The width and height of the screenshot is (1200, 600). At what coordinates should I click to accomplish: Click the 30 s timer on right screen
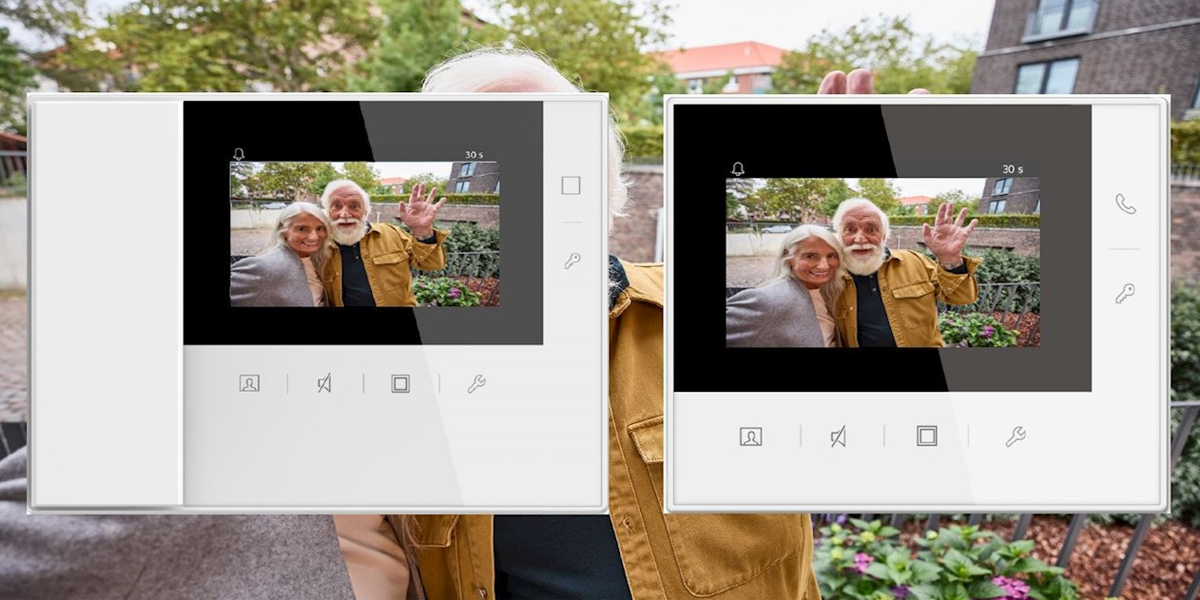click(x=1012, y=169)
